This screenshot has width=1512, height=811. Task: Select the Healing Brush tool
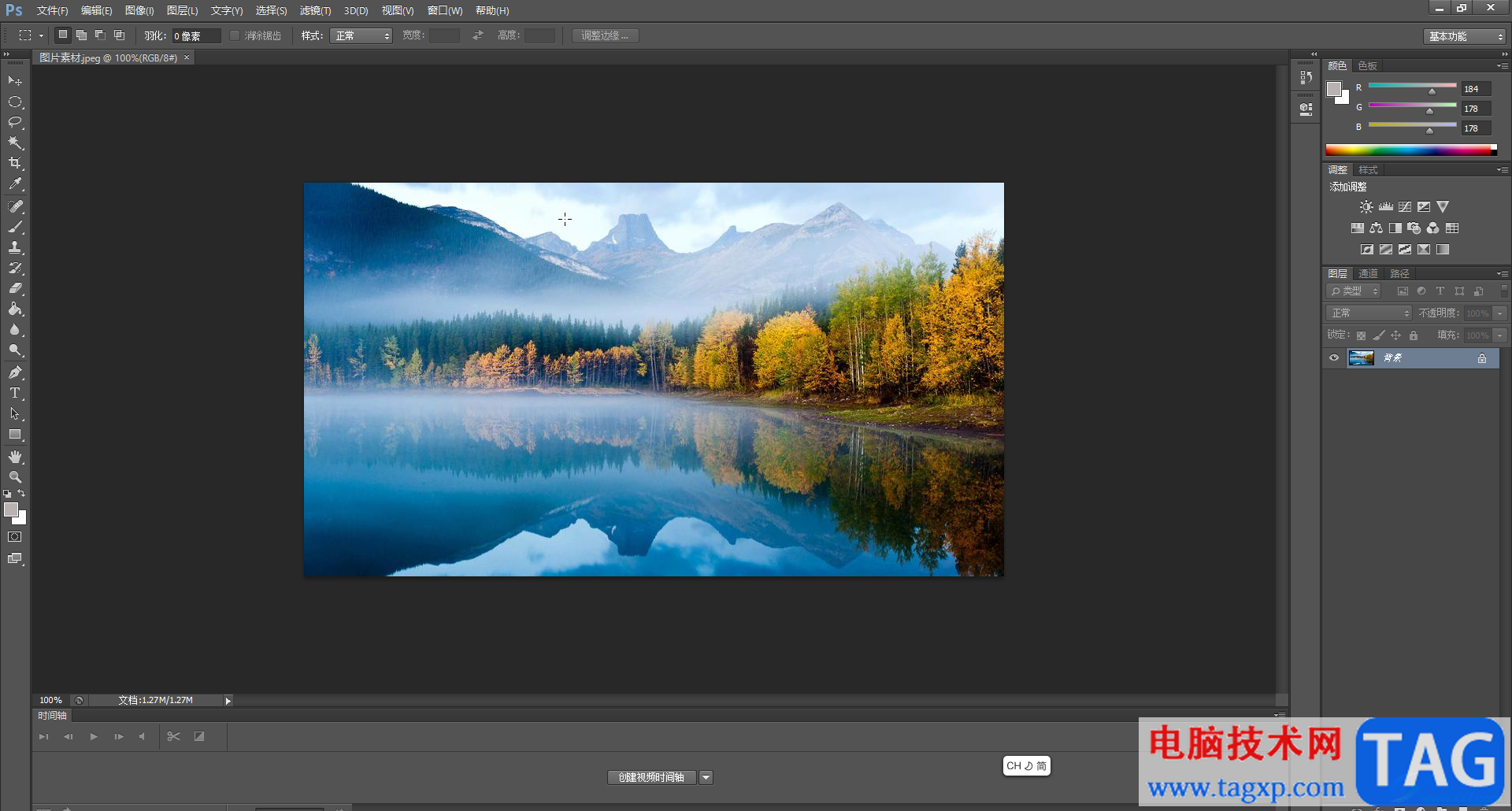click(x=15, y=206)
